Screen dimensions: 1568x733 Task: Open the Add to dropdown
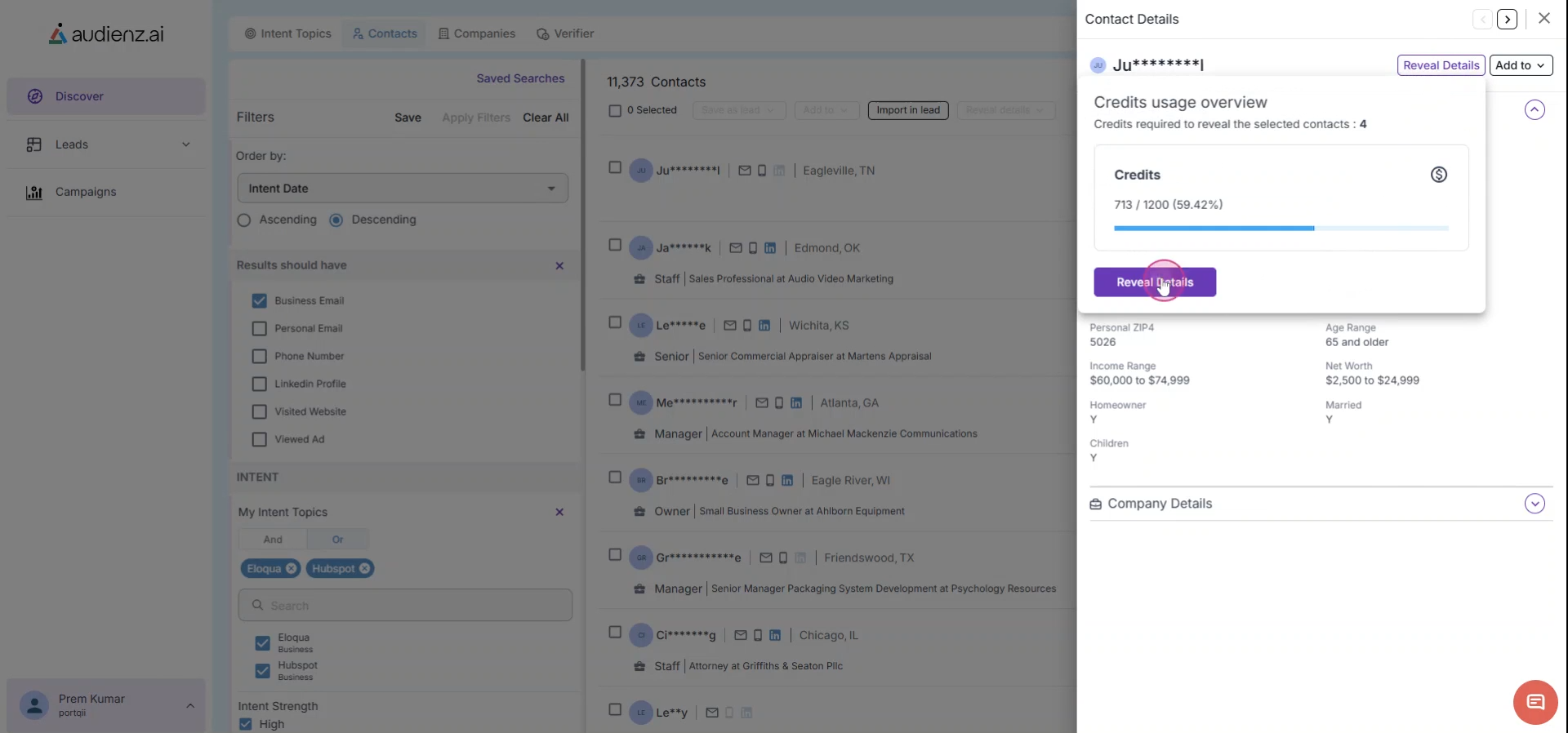tap(1520, 65)
